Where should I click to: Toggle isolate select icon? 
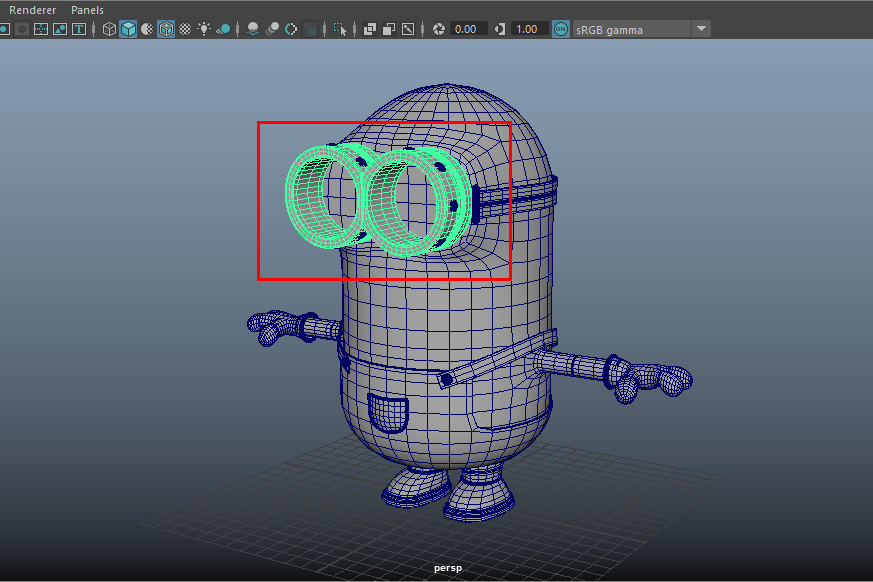(340, 29)
